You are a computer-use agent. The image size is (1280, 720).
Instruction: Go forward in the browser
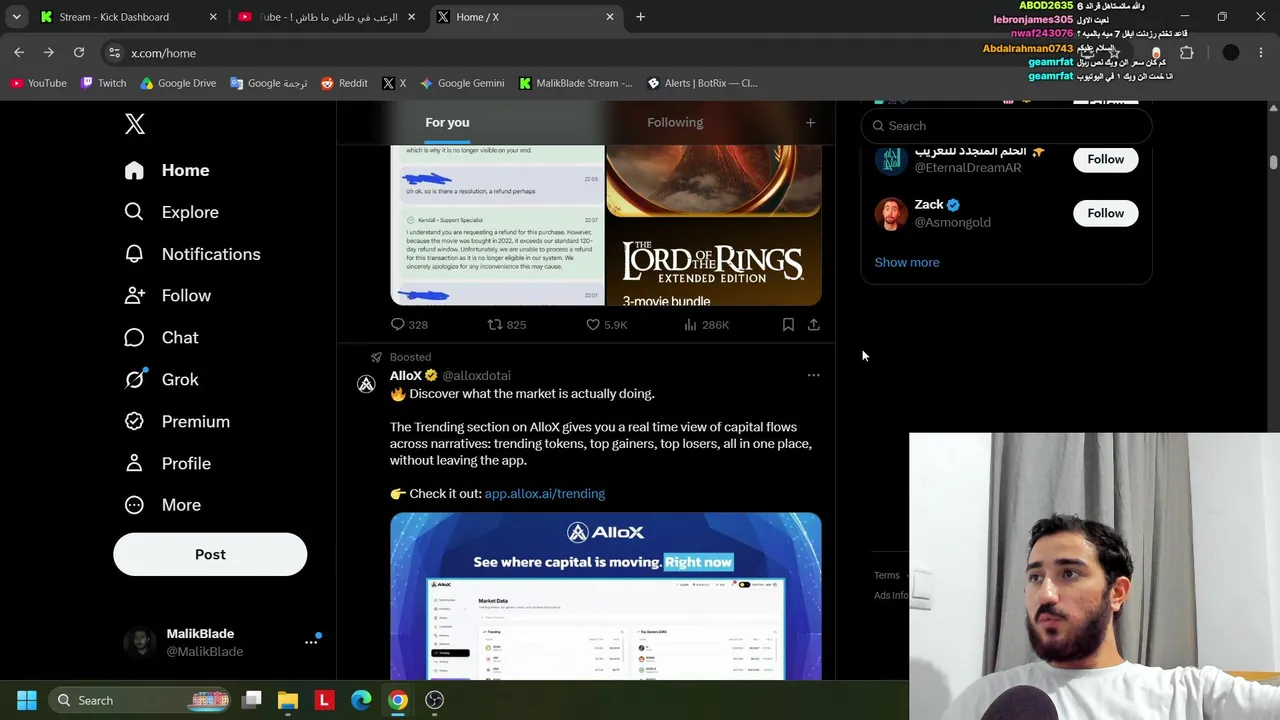click(49, 53)
